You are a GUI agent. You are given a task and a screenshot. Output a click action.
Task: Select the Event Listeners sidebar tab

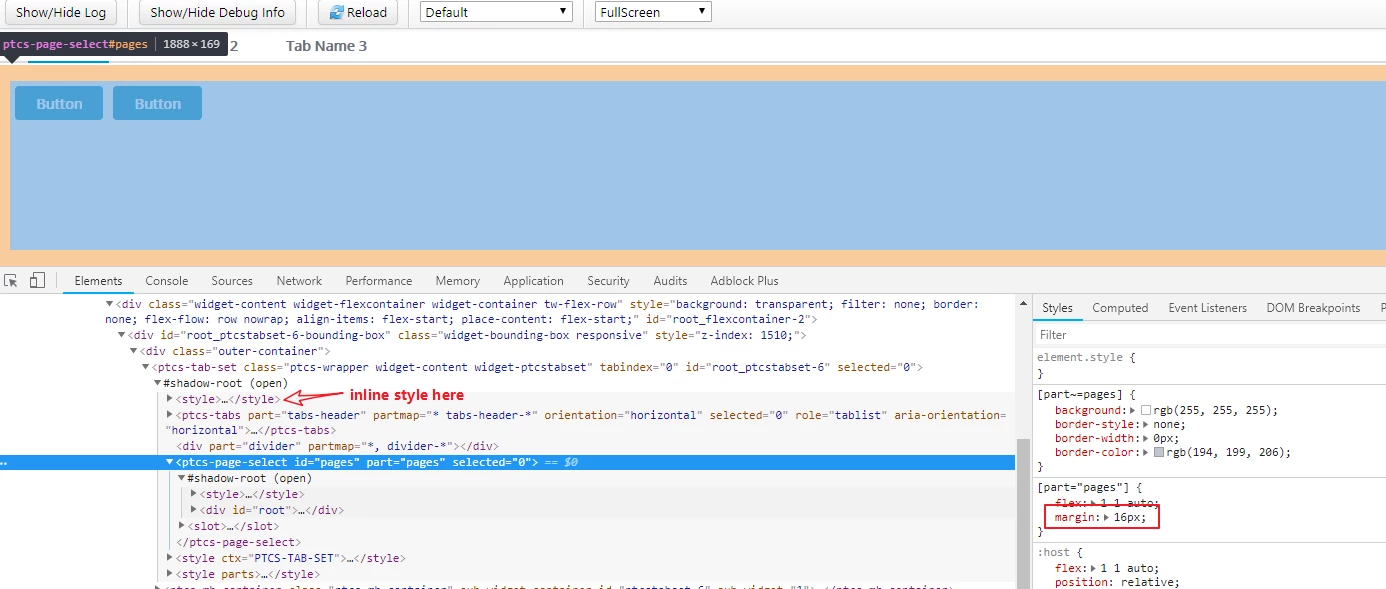click(1207, 308)
